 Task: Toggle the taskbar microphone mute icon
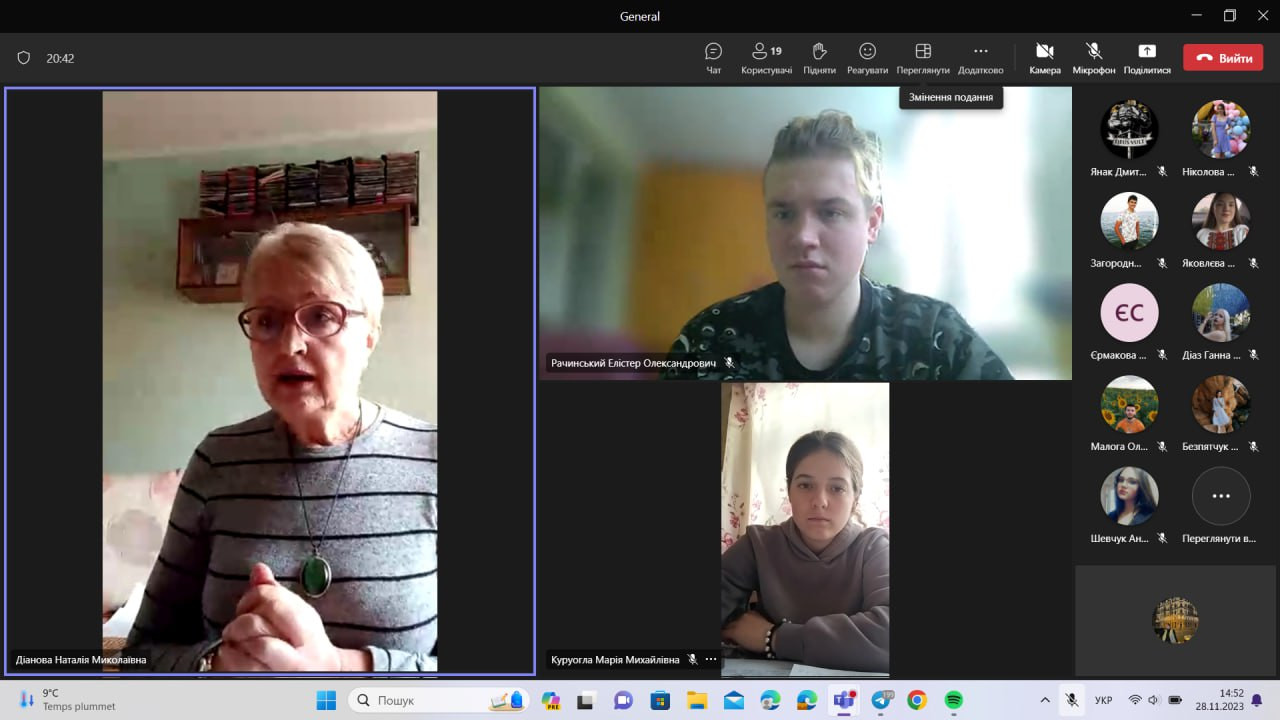click(x=1071, y=700)
